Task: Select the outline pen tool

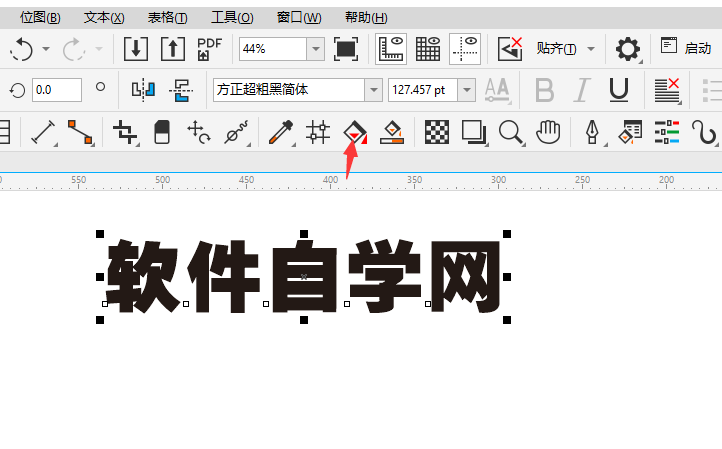Action: [593, 133]
